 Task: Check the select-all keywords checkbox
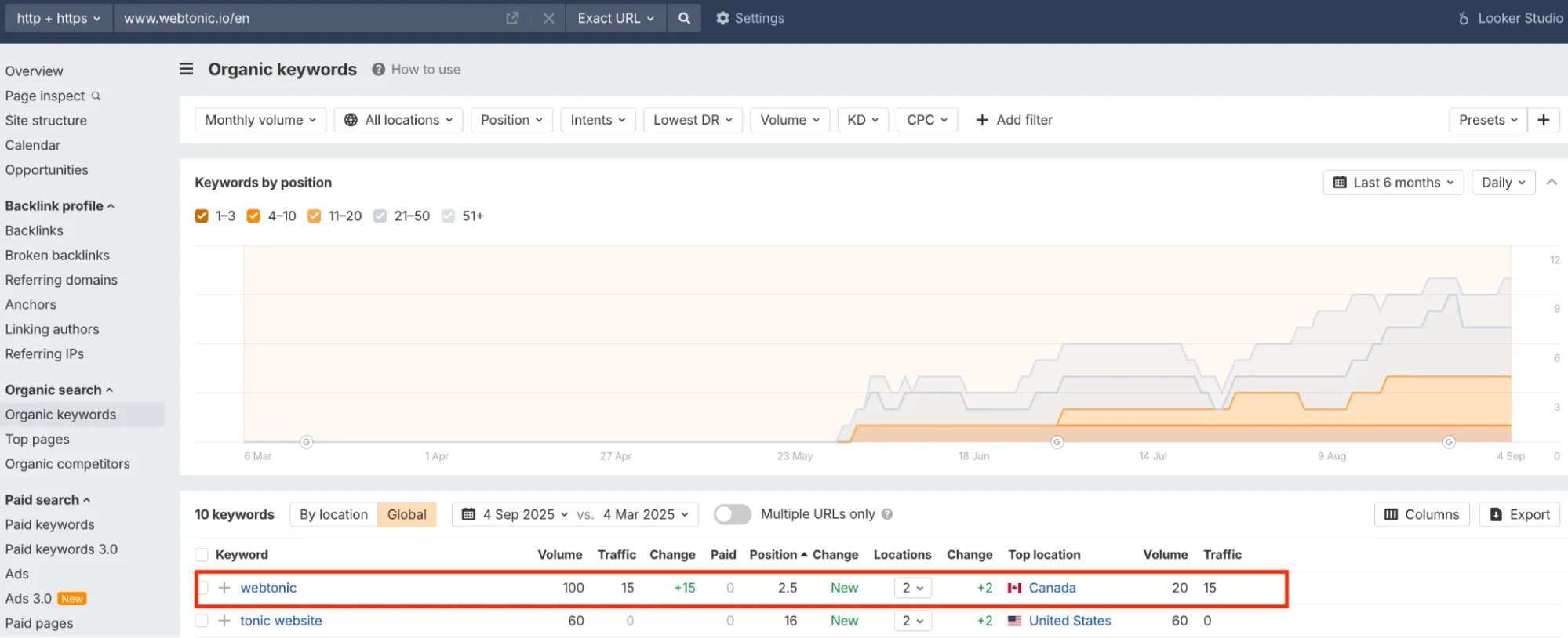tap(202, 555)
